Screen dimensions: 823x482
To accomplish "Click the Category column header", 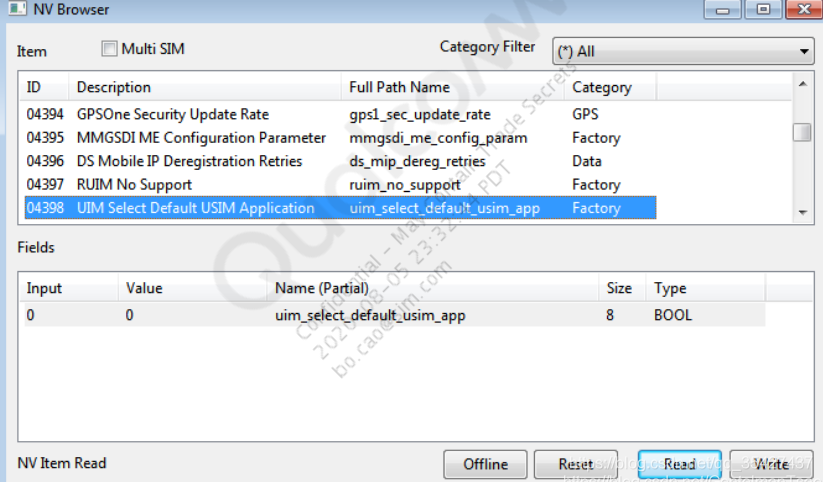I will 610,87.
